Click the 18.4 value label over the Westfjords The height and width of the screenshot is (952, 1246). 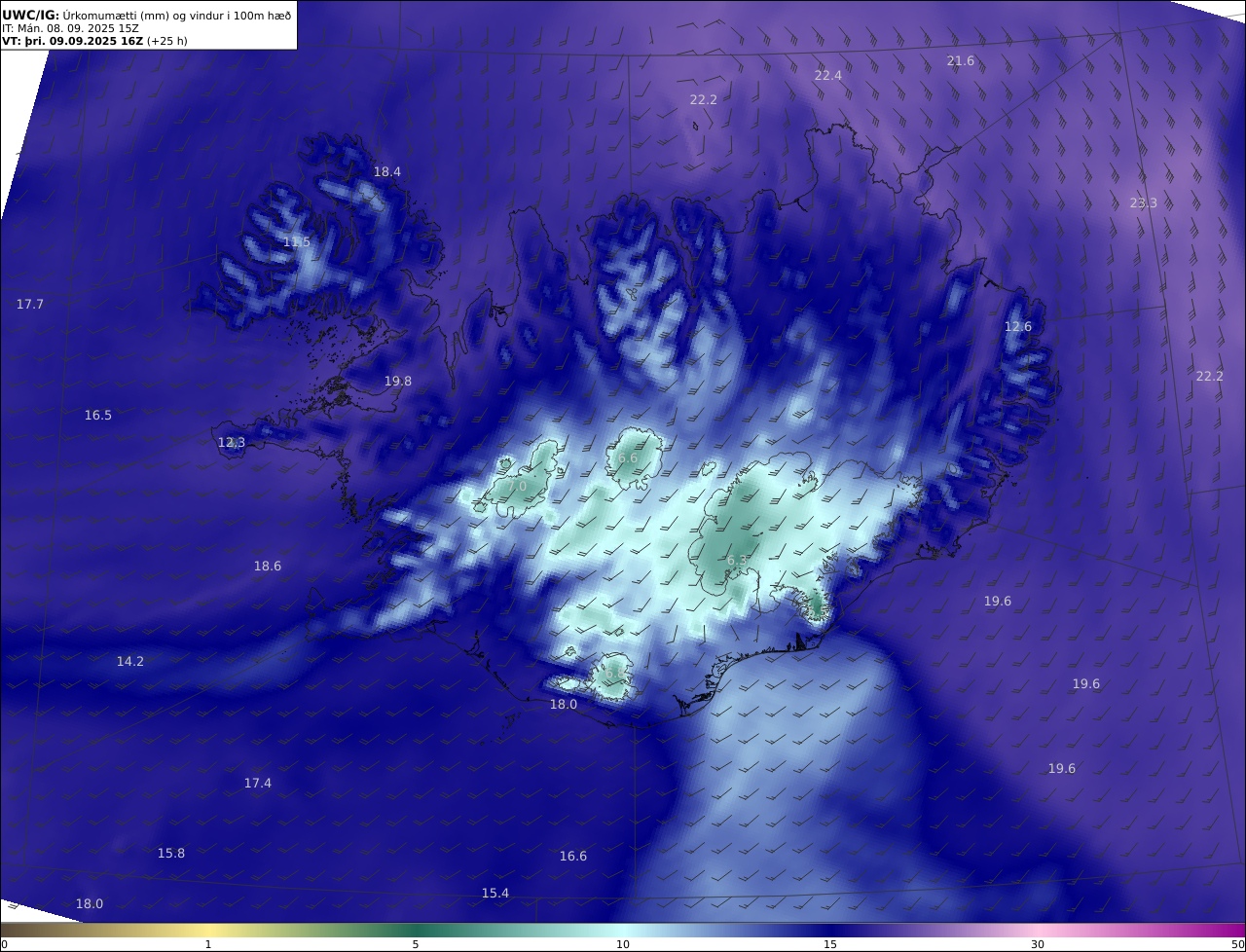click(387, 171)
